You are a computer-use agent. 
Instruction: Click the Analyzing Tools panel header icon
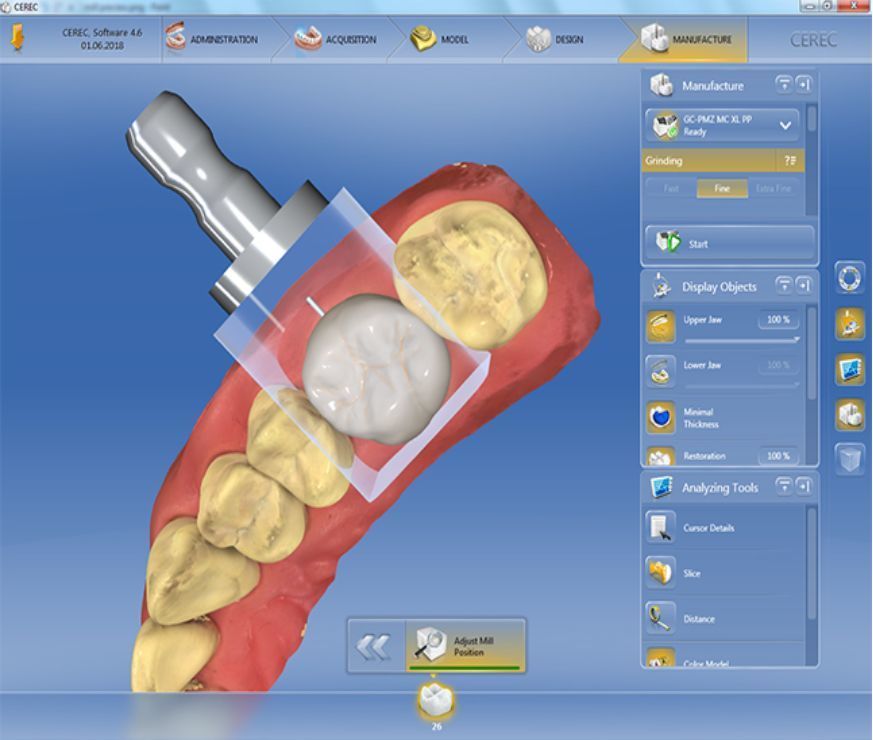point(661,487)
